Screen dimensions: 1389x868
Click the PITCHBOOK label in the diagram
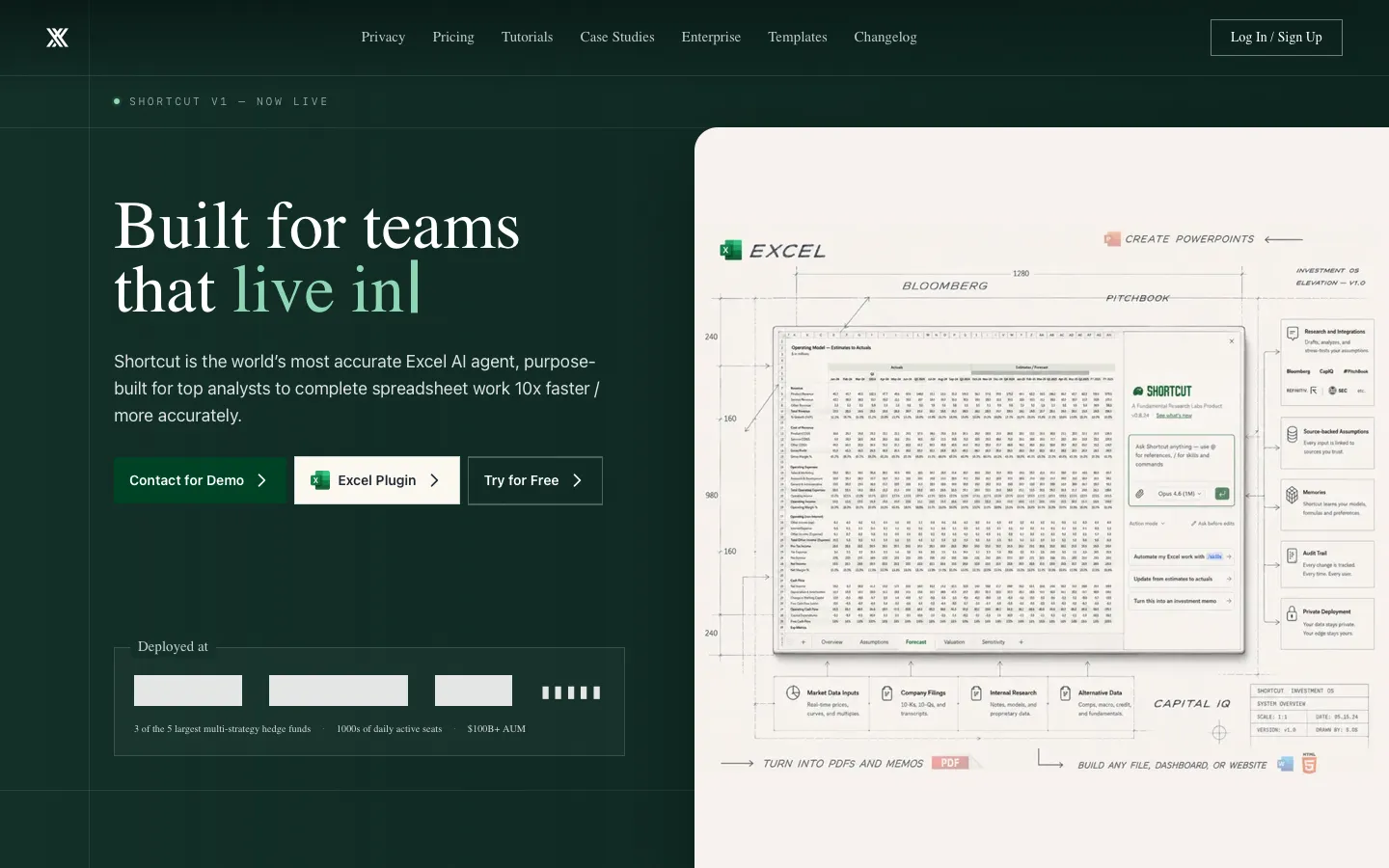click(x=1137, y=299)
